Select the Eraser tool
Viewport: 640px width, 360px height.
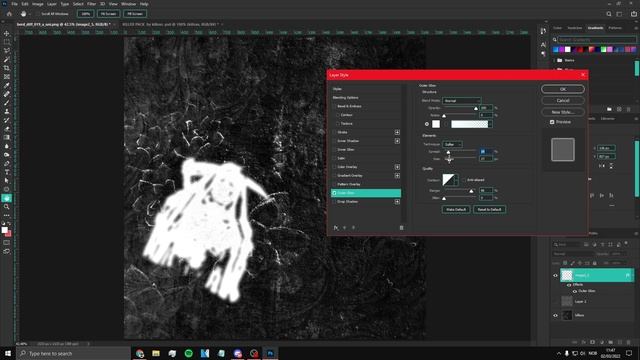pyautogui.click(x=7, y=129)
